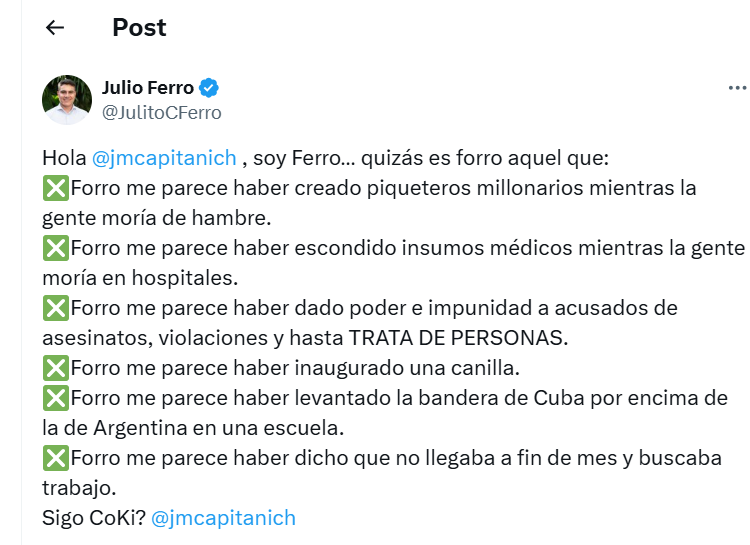Click the Post heading at the top
Screen dimensions: 750x545
(x=139, y=28)
